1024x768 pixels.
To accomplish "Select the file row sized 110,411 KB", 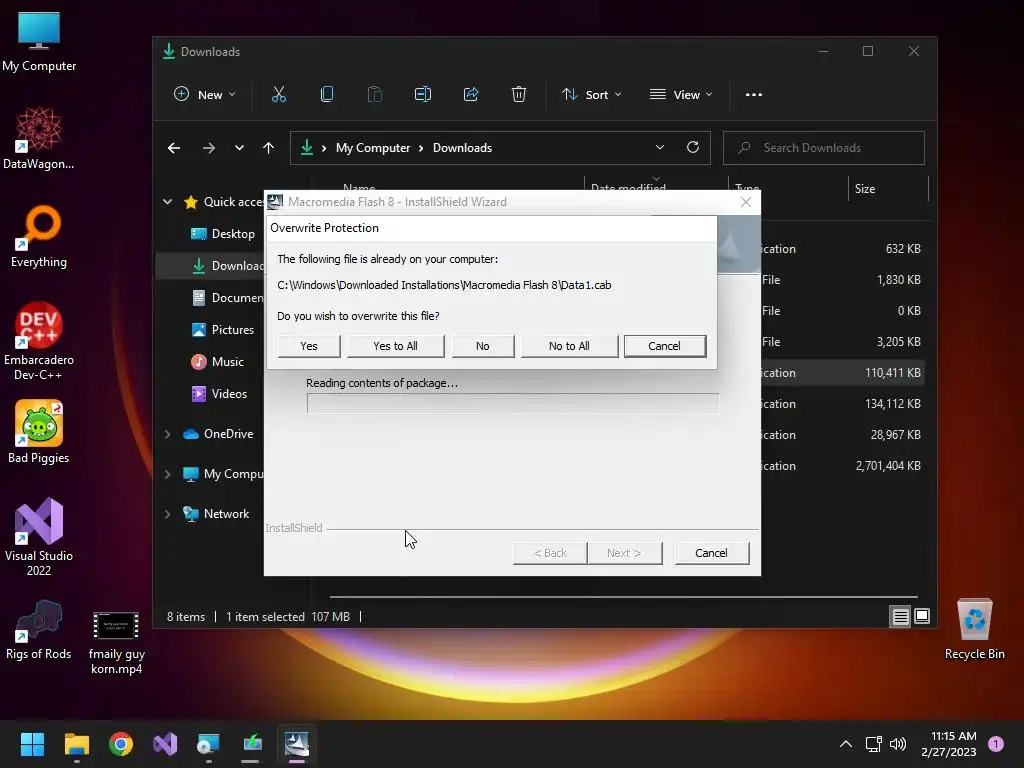I will pos(842,373).
